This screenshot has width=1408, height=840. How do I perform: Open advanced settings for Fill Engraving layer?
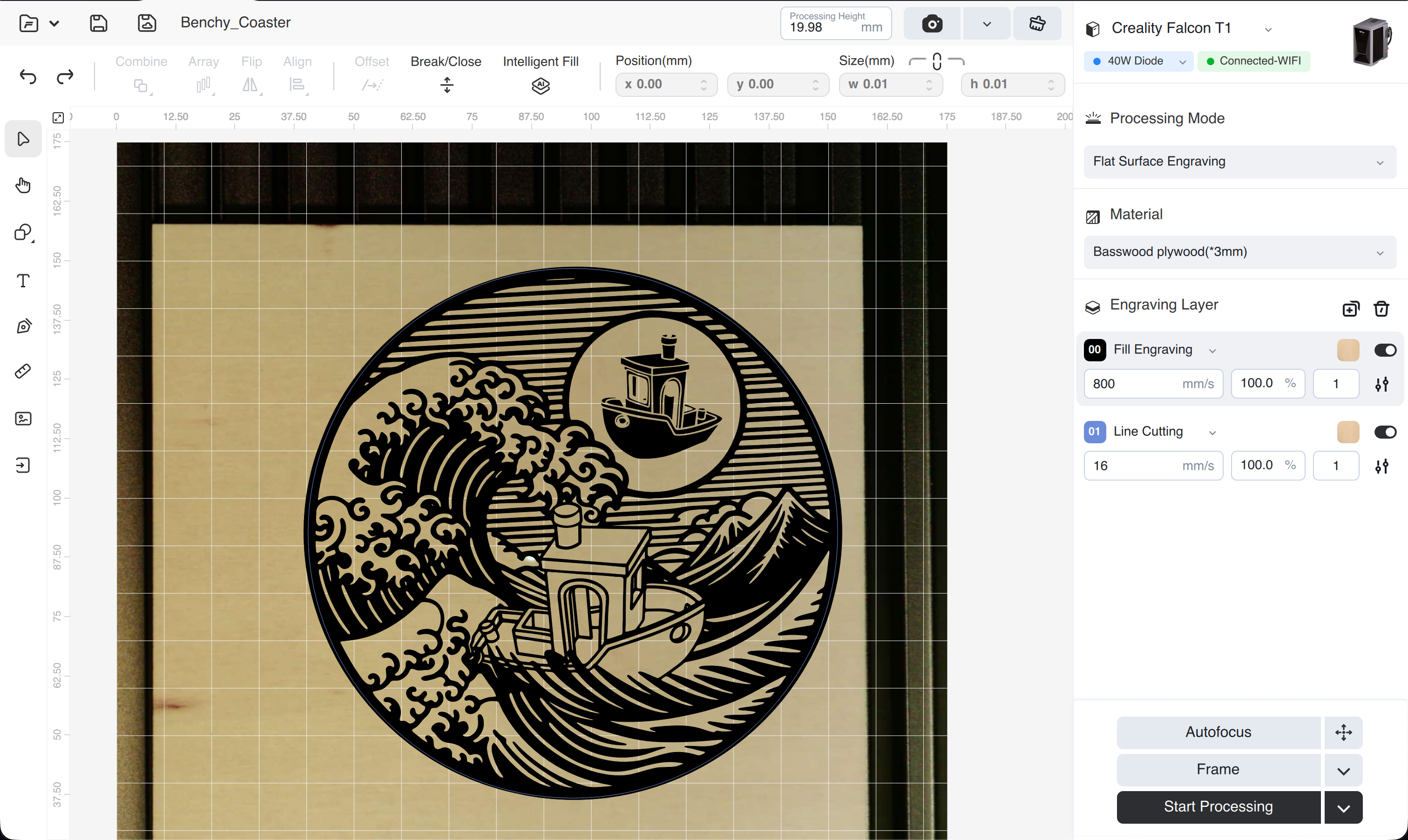(1381, 384)
